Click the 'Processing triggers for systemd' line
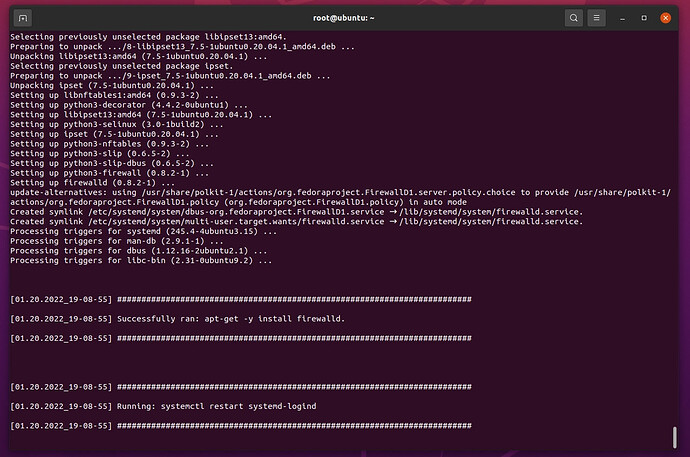 pyautogui.click(x=143, y=231)
